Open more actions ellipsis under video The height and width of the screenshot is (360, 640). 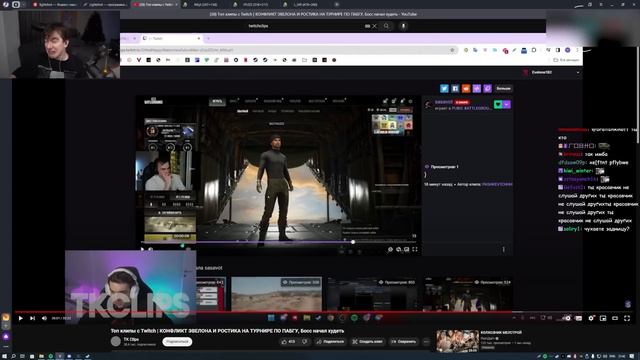426,342
